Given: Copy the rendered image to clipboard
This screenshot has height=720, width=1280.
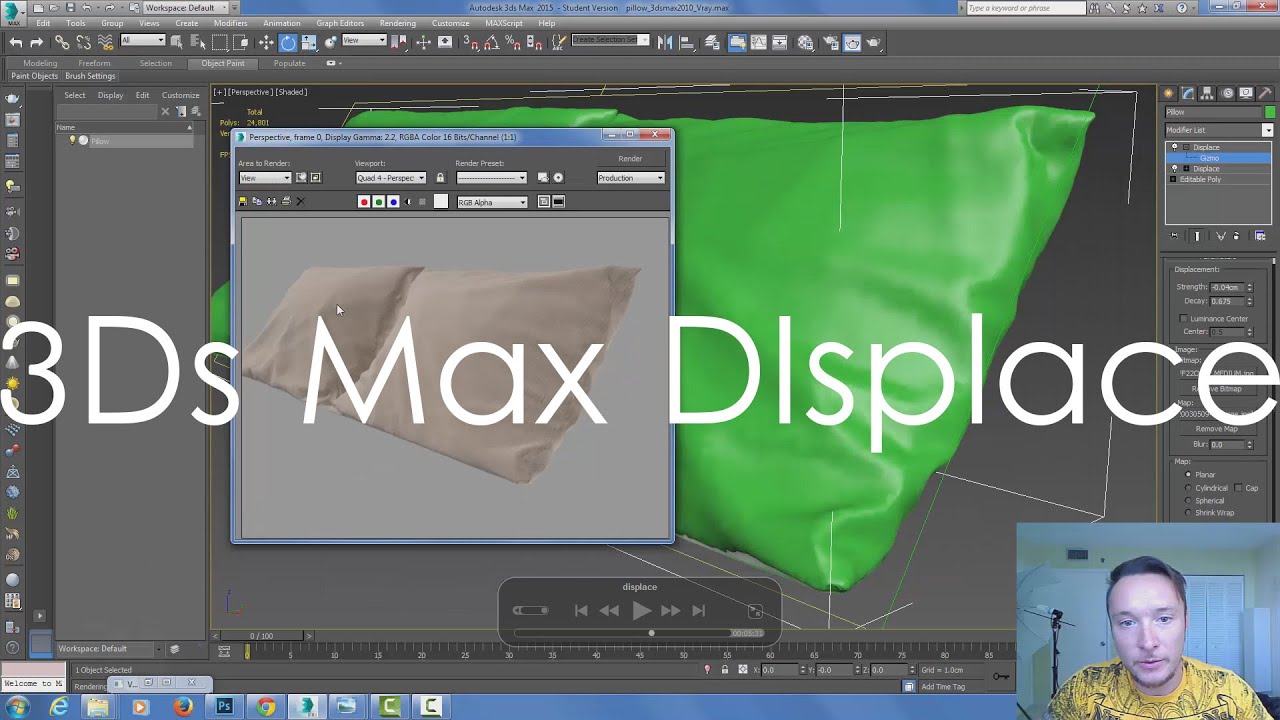Looking at the screenshot, I should click(257, 202).
